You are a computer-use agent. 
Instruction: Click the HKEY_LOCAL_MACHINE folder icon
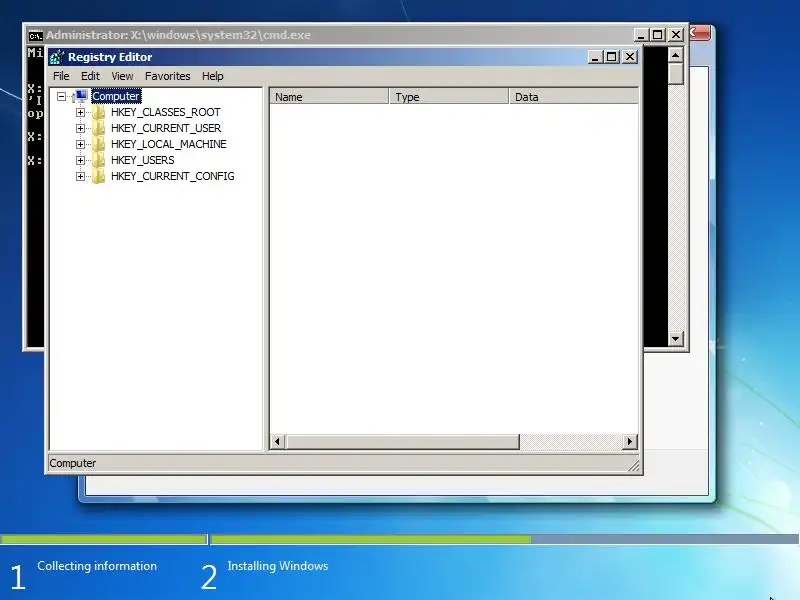click(x=98, y=144)
